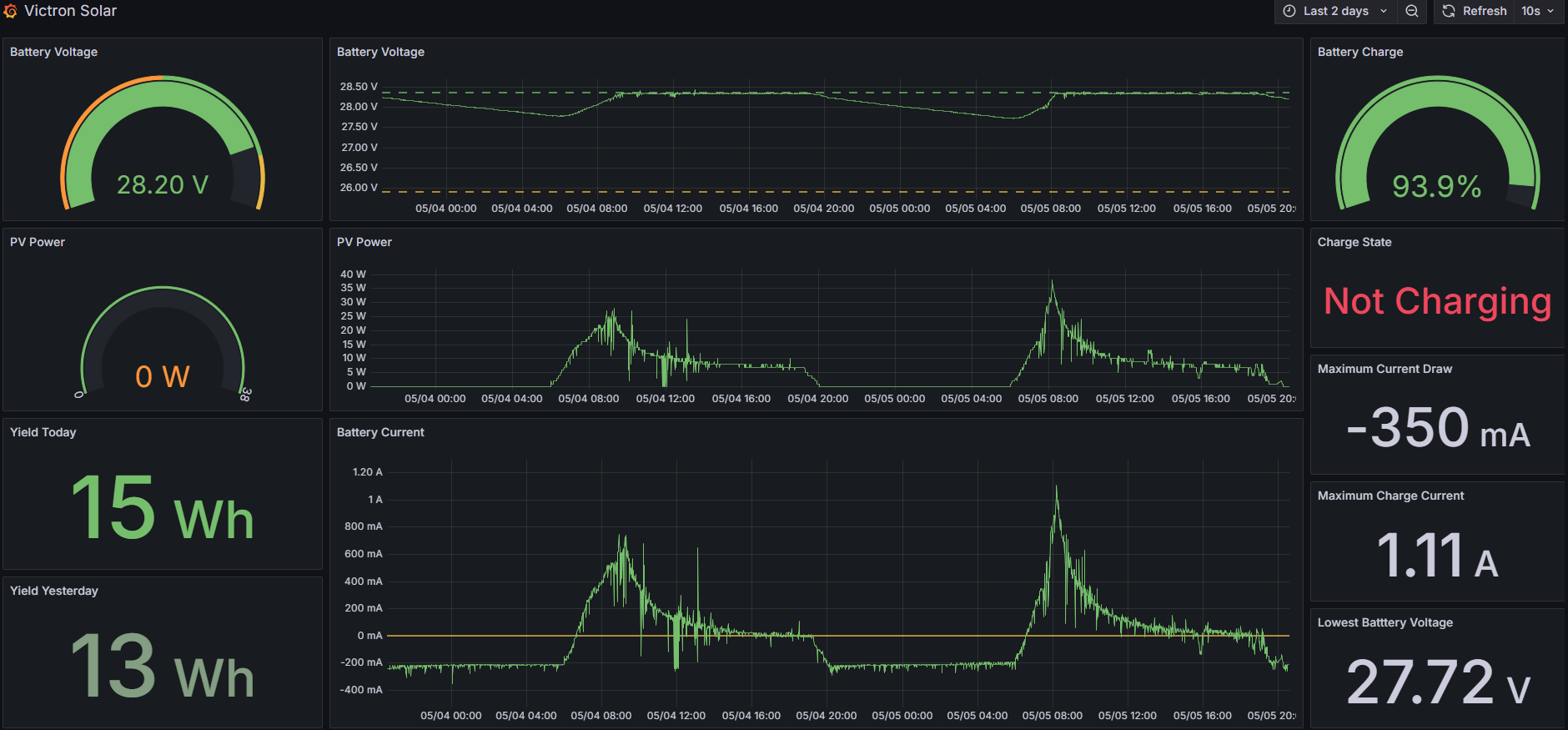Click the 27.72 V lowest battery voltage value

tap(1437, 682)
